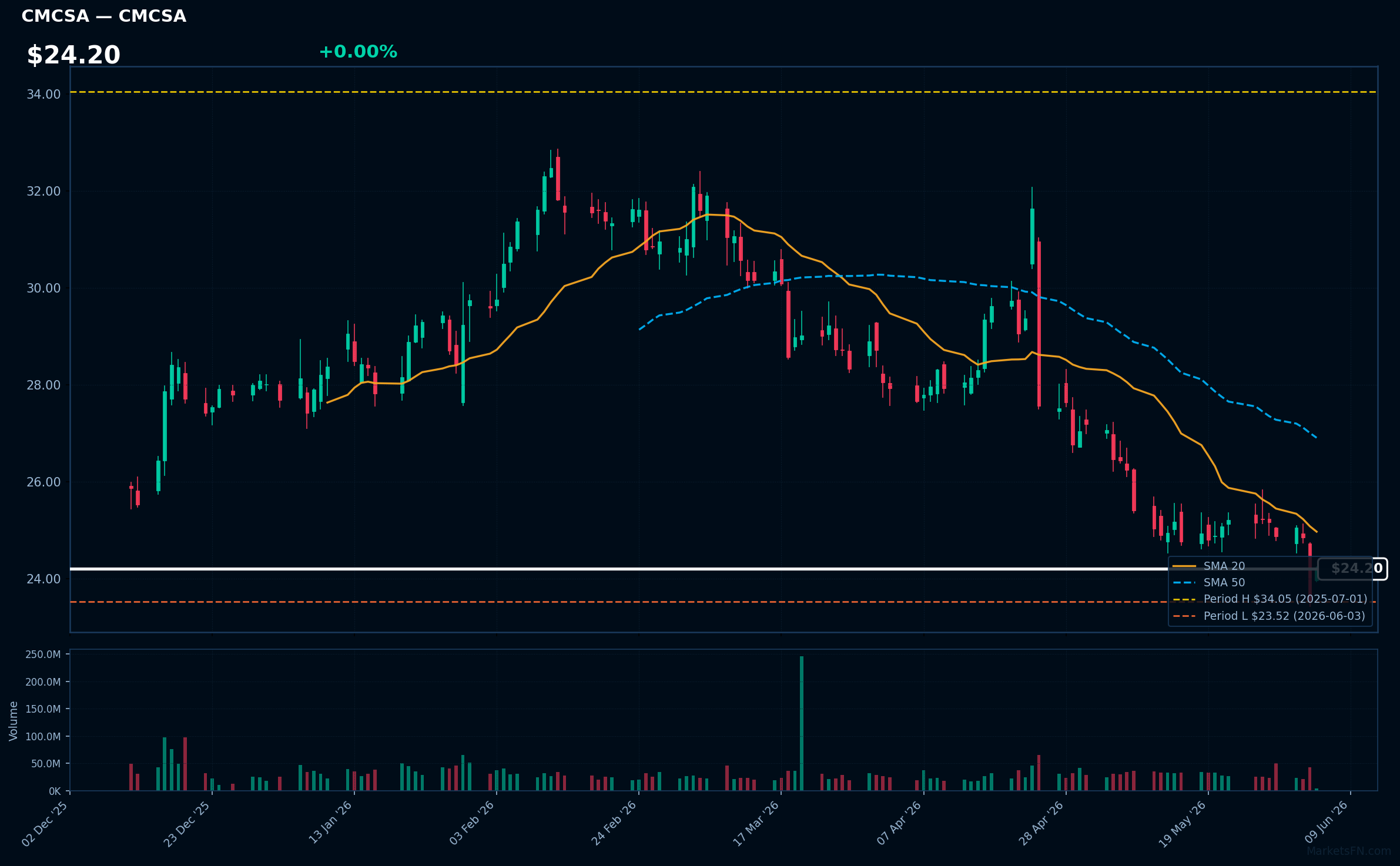
Task: Click the 28.00 price axis label
Action: coord(43,385)
